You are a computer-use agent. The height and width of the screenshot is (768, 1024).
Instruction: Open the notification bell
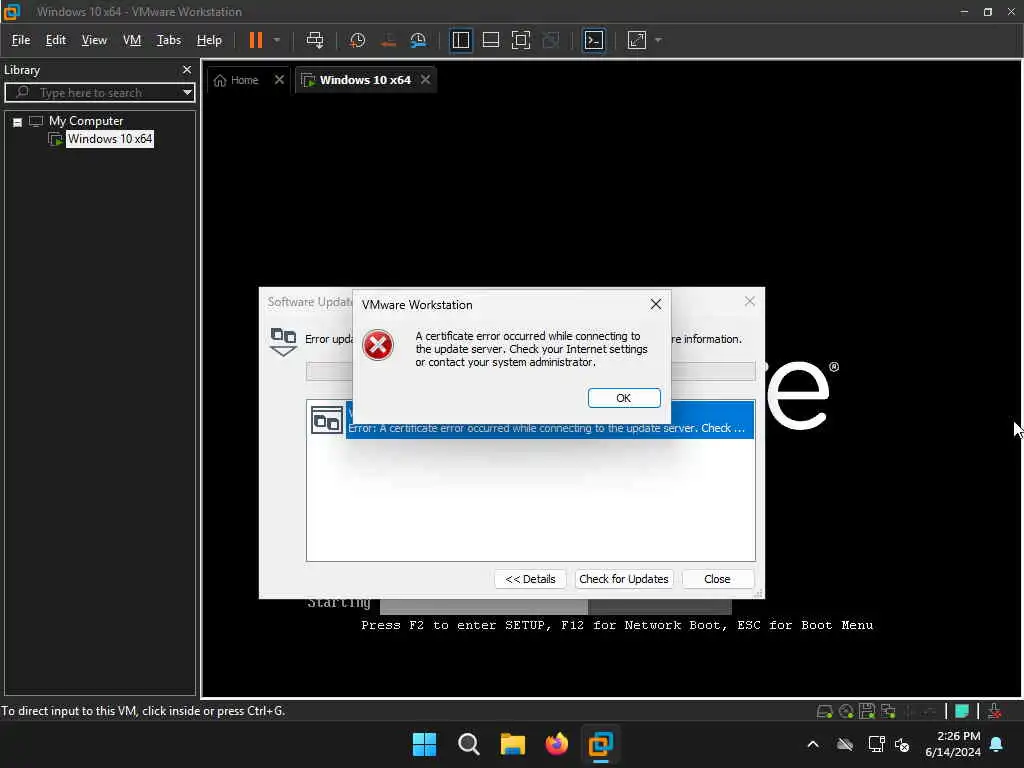(997, 744)
